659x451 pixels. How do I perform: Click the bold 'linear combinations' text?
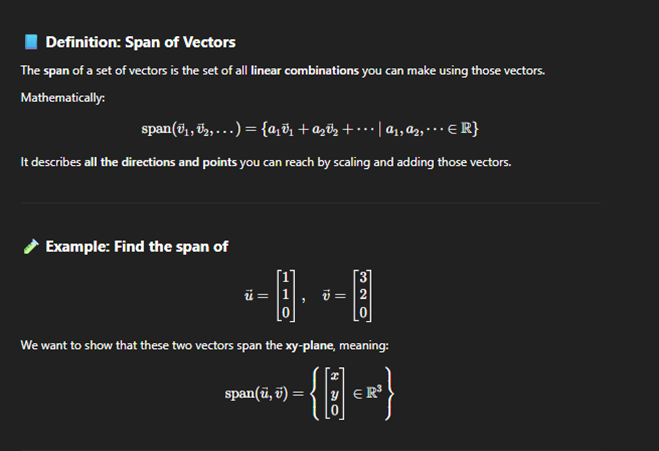coord(305,71)
